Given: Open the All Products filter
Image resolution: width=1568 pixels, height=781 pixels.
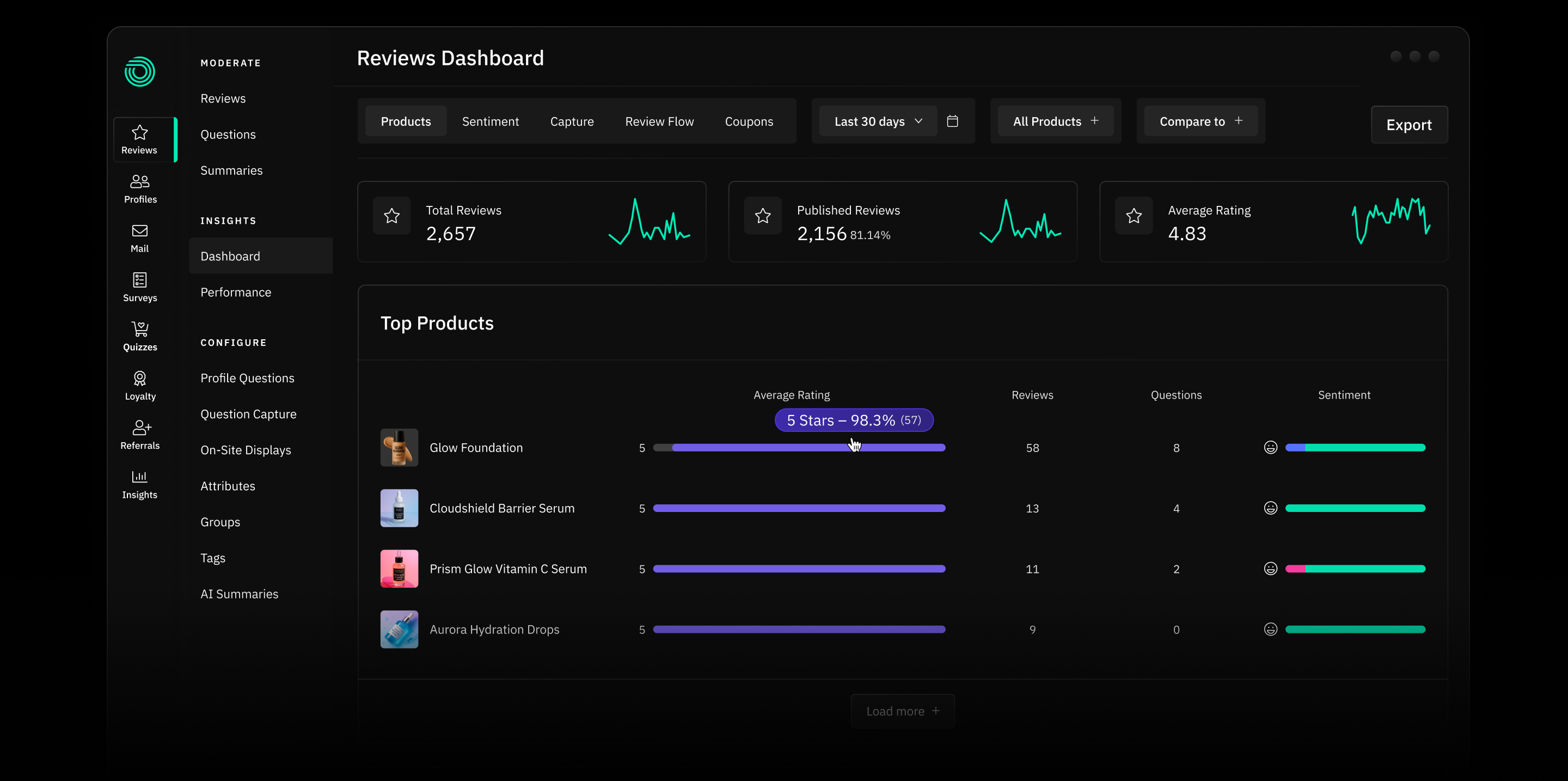Looking at the screenshot, I should [x=1055, y=121].
